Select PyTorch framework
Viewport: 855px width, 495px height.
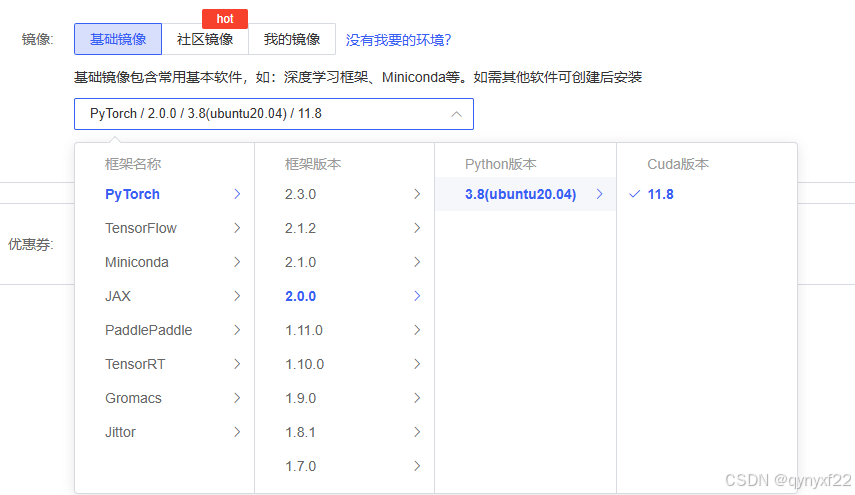tap(165, 194)
